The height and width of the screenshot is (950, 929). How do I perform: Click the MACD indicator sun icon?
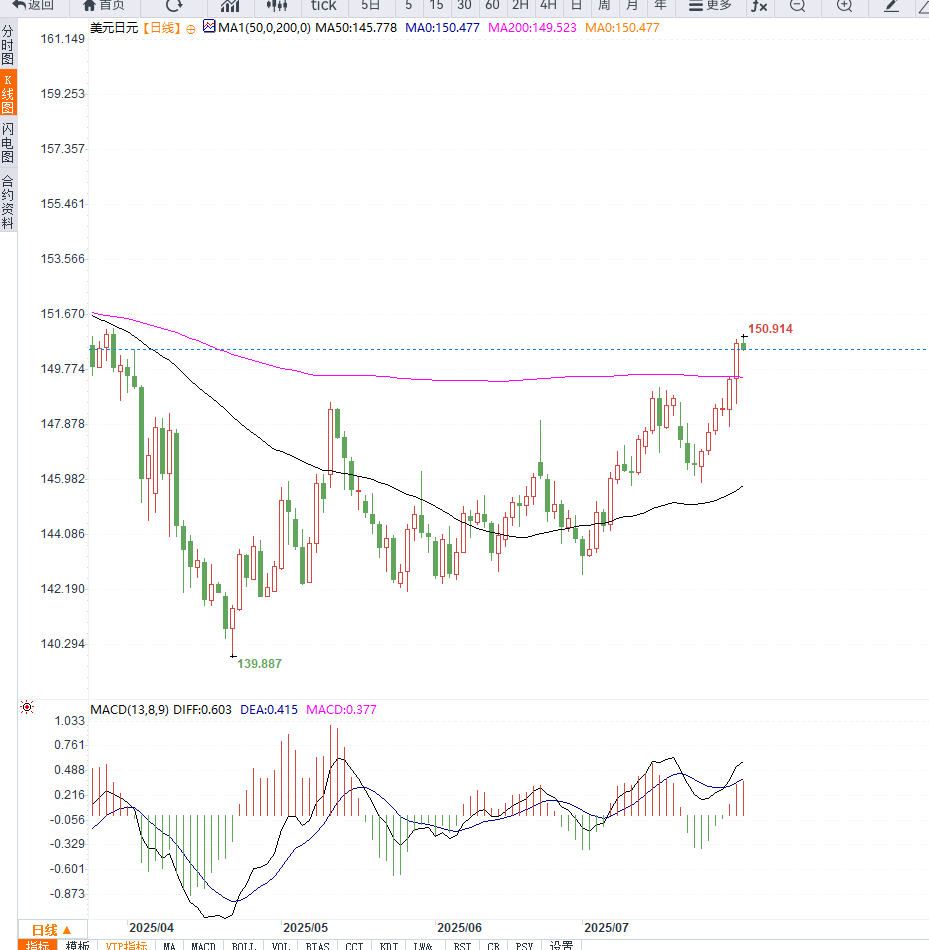[x=27, y=707]
